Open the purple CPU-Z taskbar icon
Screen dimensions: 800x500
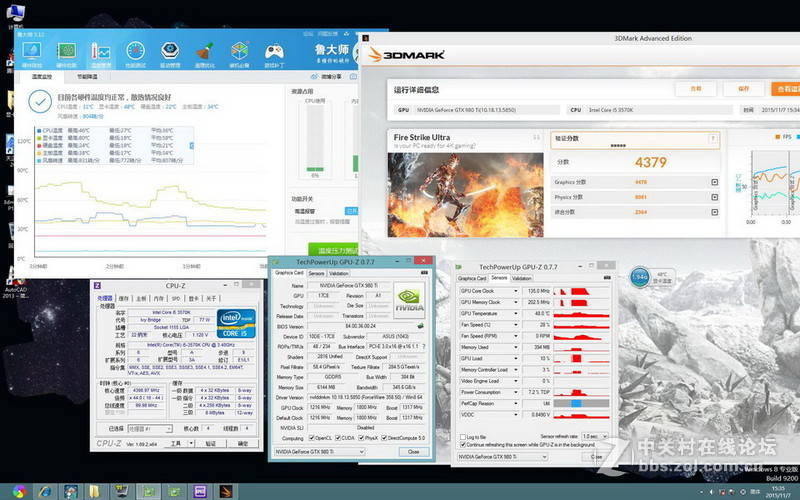pos(200,491)
